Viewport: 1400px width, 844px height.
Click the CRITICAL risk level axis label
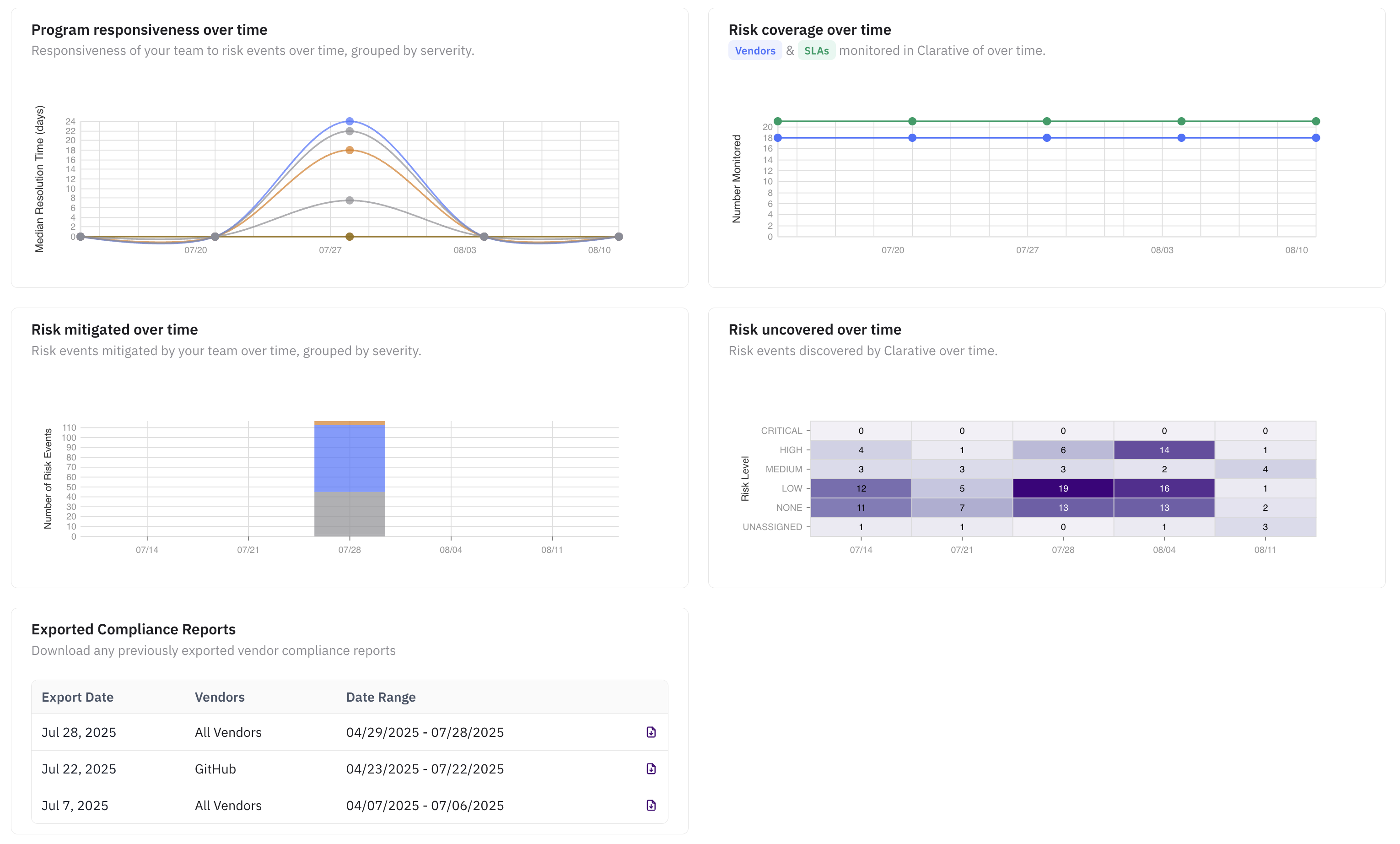[781, 431]
